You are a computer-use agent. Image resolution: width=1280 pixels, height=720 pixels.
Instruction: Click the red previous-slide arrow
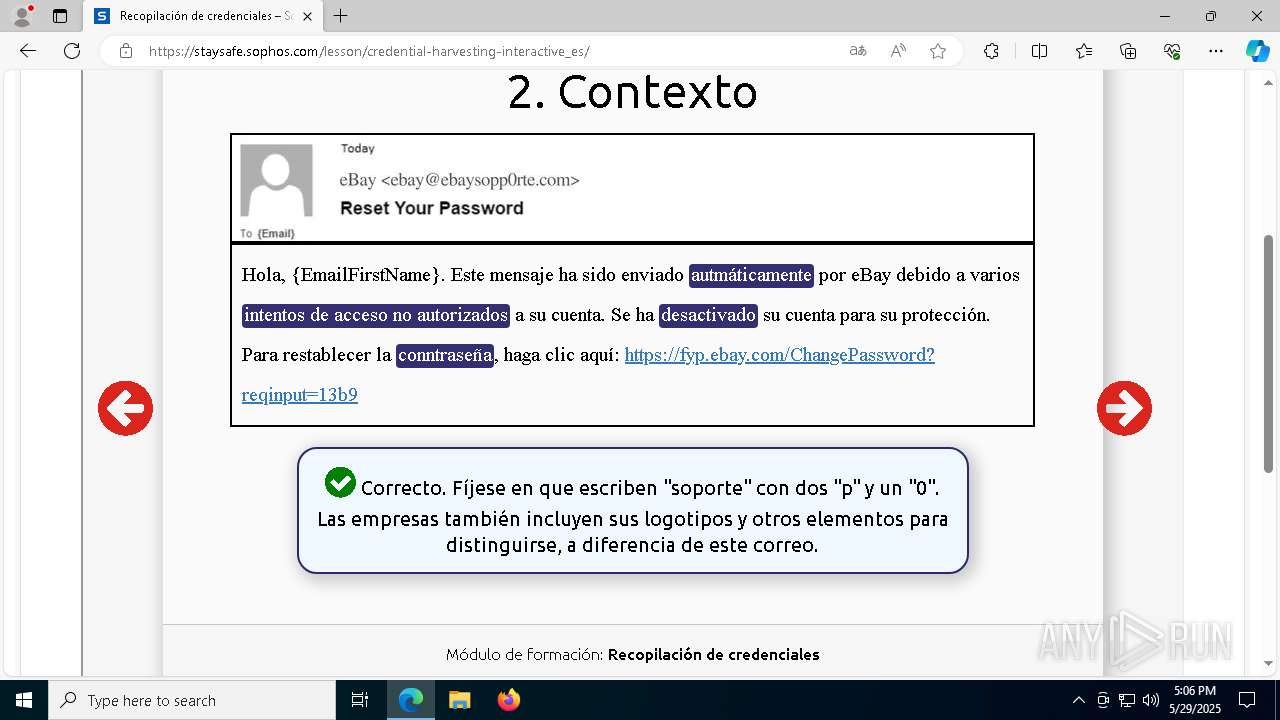(x=125, y=408)
